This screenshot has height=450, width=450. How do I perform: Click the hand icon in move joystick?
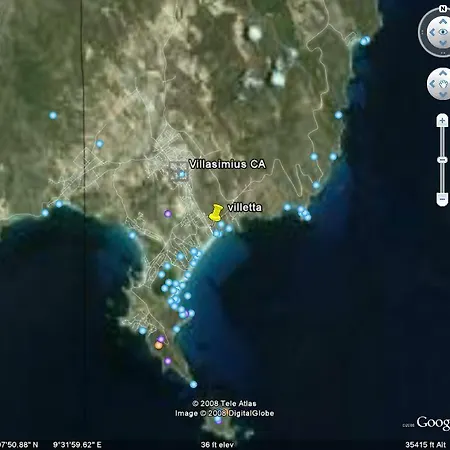(443, 84)
